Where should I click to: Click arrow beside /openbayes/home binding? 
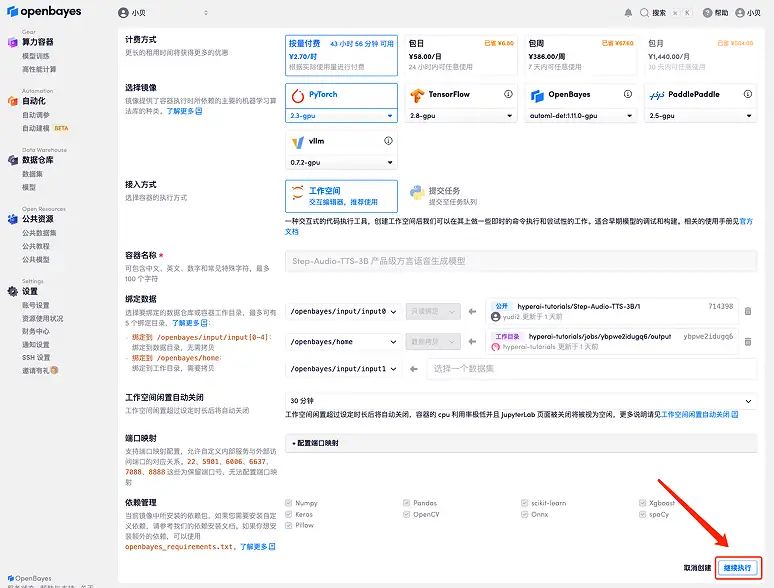(x=472, y=342)
